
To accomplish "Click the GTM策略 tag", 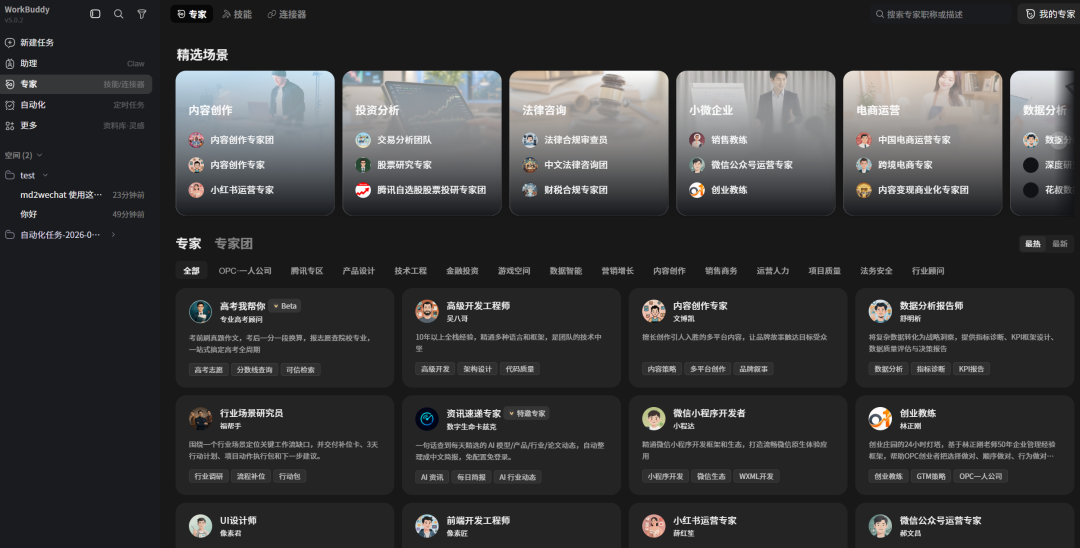I will pos(931,476).
